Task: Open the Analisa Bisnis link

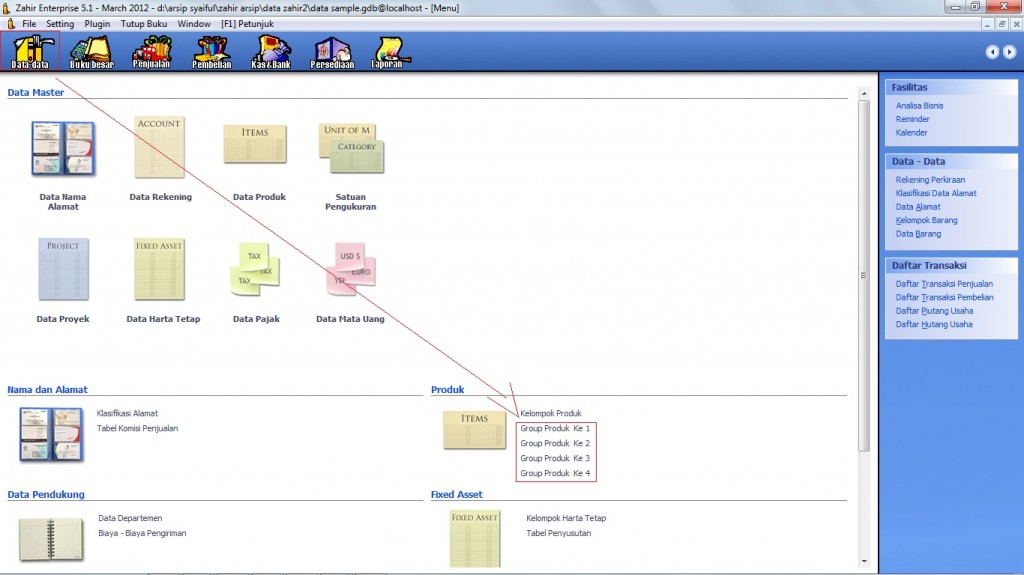Action: pyautogui.click(x=919, y=105)
